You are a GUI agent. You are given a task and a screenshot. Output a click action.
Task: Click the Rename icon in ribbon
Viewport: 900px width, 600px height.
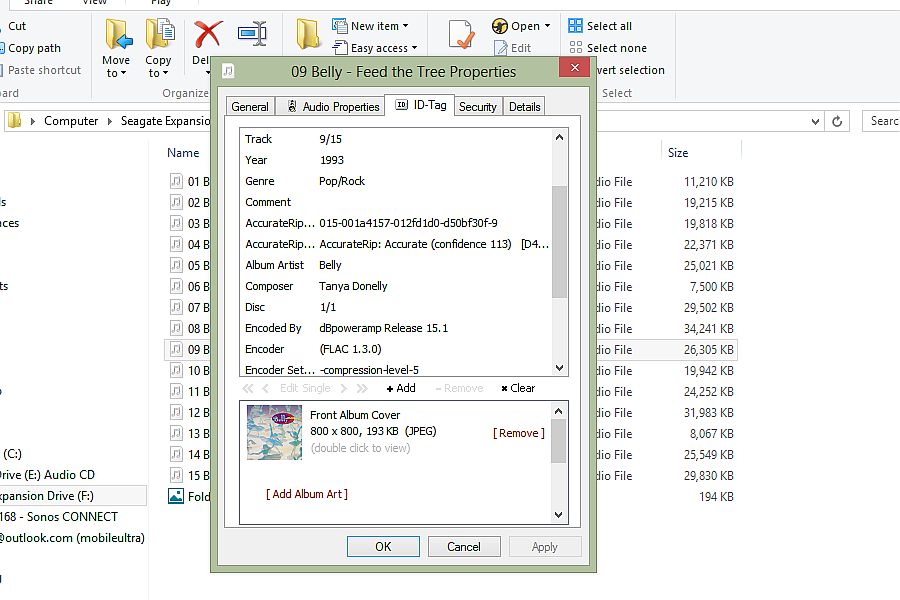click(x=252, y=34)
